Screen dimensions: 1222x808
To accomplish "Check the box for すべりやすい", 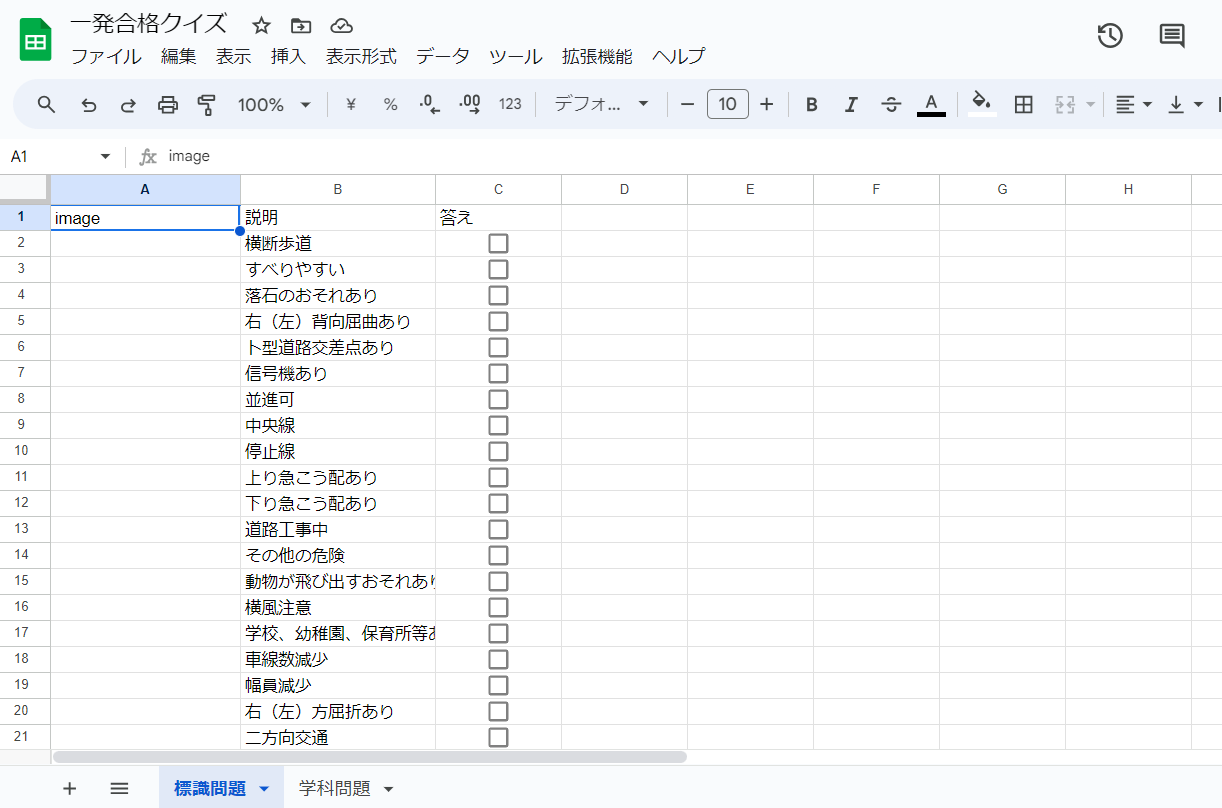I will point(498,269).
